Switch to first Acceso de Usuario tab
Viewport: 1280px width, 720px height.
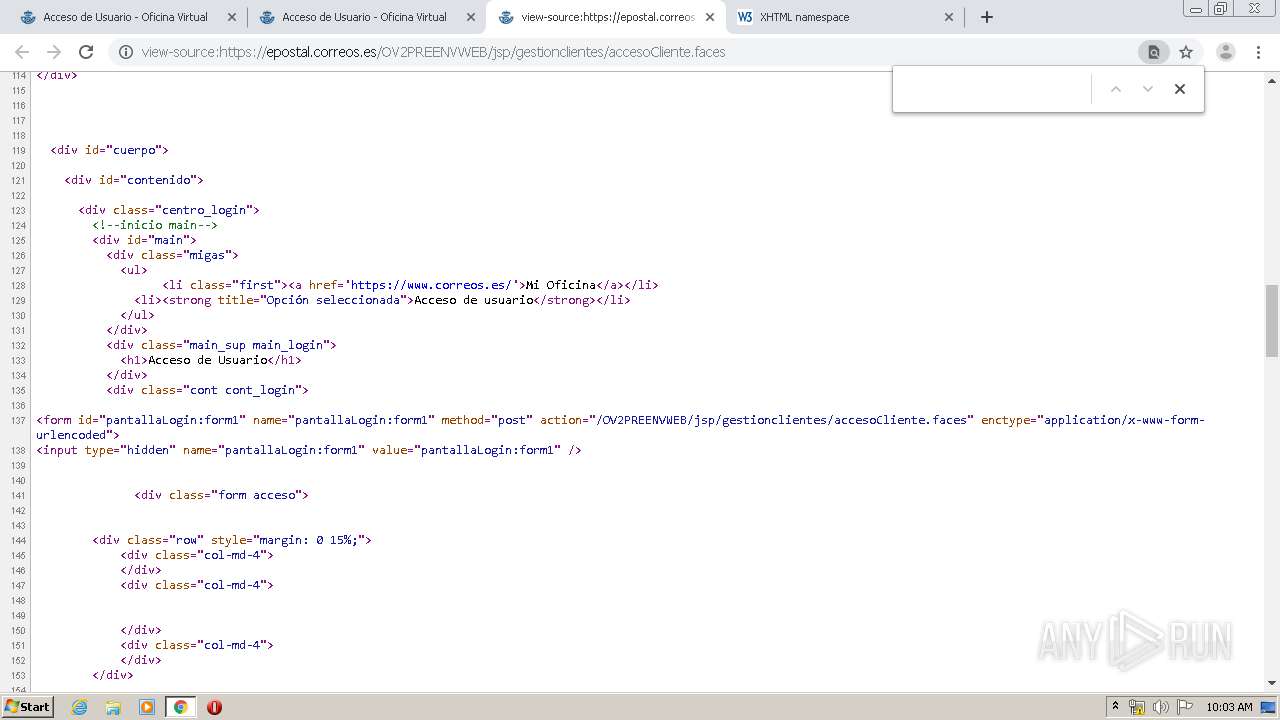pos(125,17)
